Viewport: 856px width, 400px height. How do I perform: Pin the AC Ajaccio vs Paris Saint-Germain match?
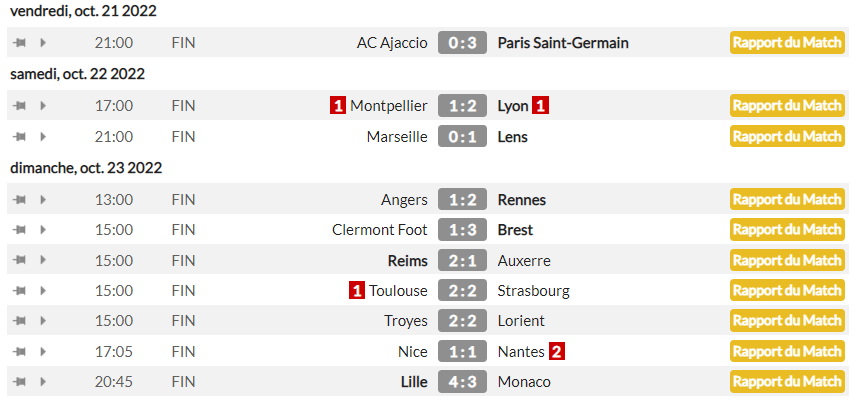click(x=19, y=43)
